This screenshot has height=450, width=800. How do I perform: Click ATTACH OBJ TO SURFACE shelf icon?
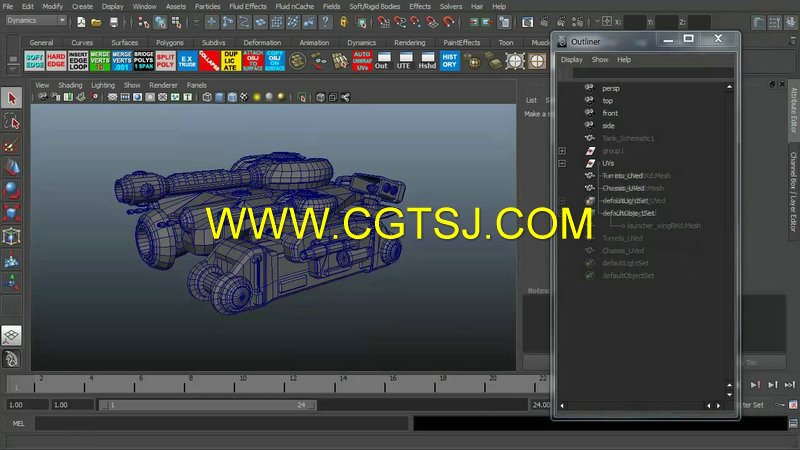coord(253,61)
